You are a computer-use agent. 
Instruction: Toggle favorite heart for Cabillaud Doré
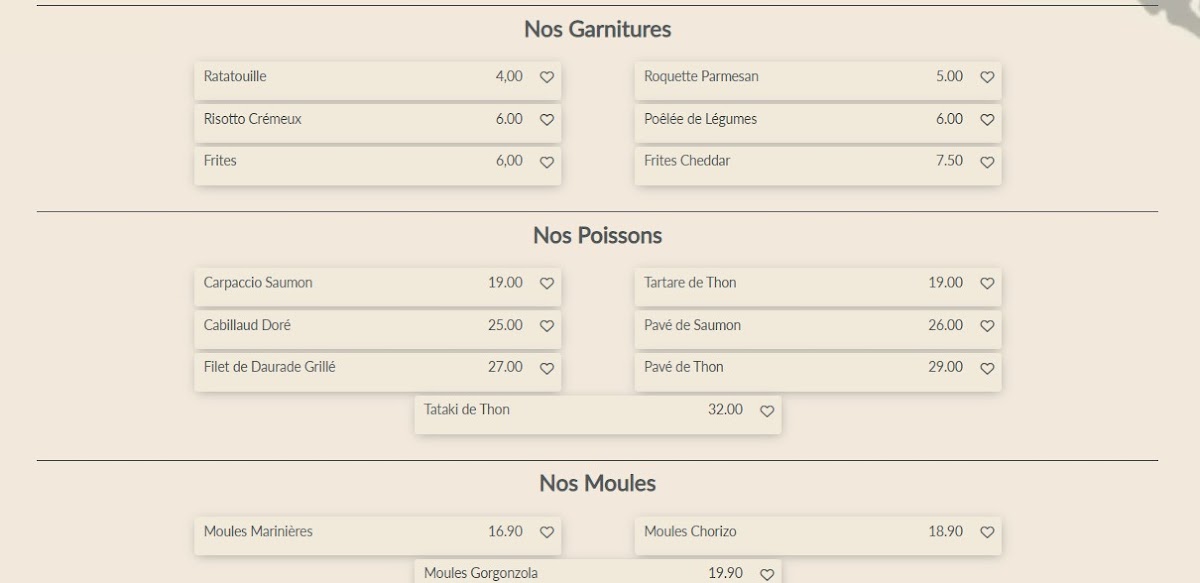coord(547,325)
